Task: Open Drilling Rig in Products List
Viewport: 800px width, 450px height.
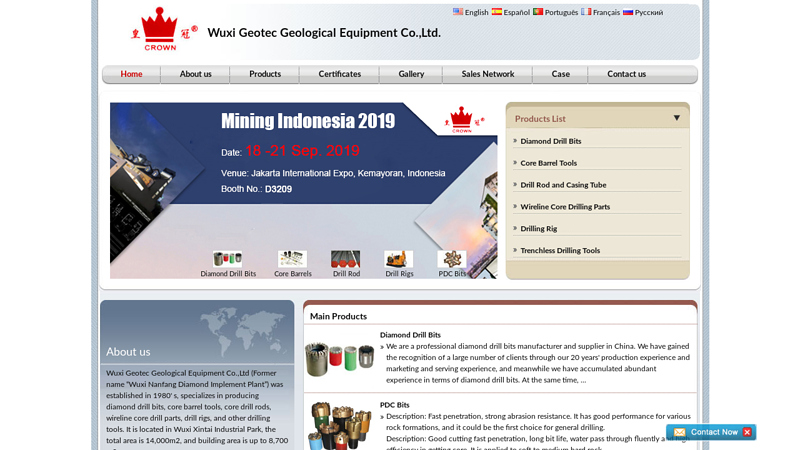Action: click(539, 229)
